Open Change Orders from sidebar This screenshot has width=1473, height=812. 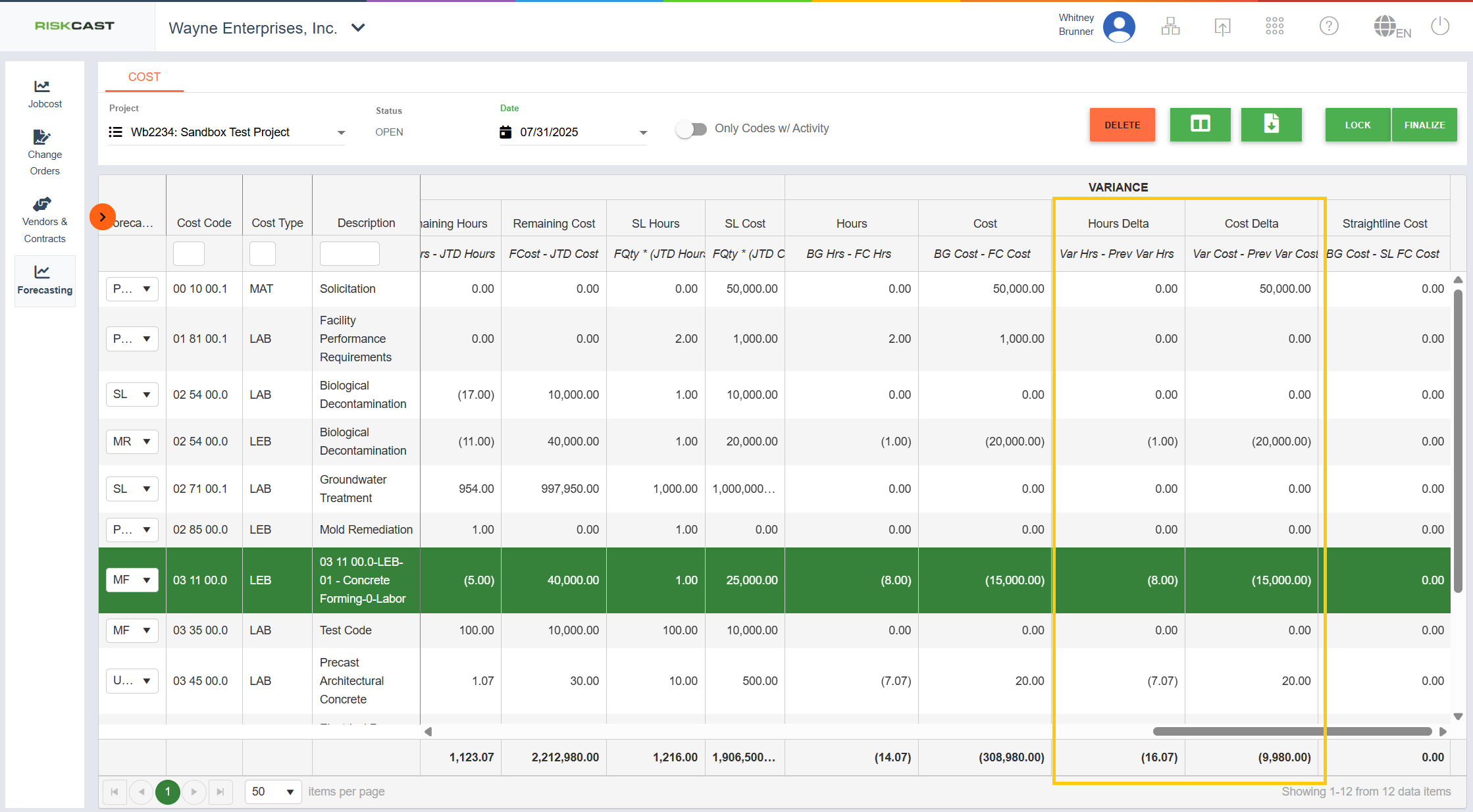click(44, 153)
